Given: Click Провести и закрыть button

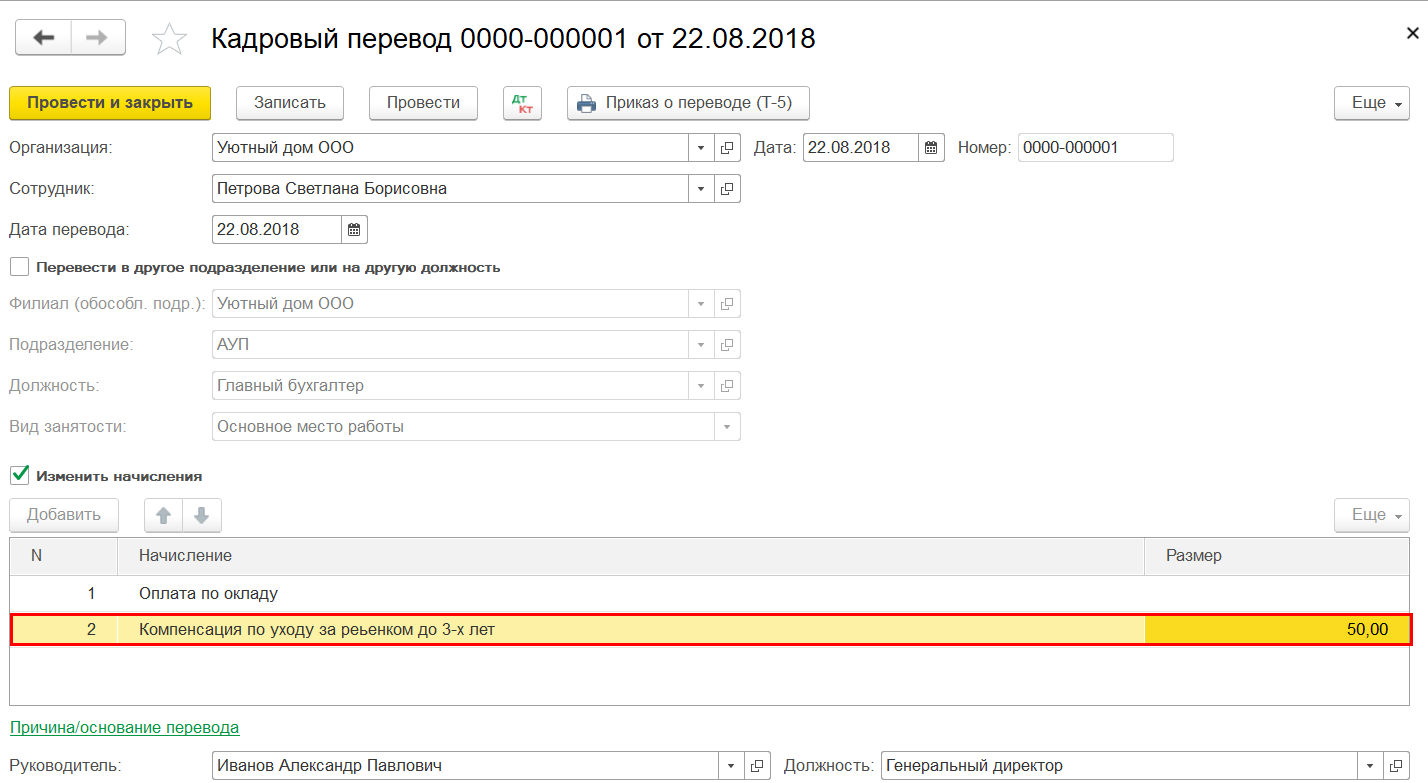Looking at the screenshot, I should coord(110,103).
